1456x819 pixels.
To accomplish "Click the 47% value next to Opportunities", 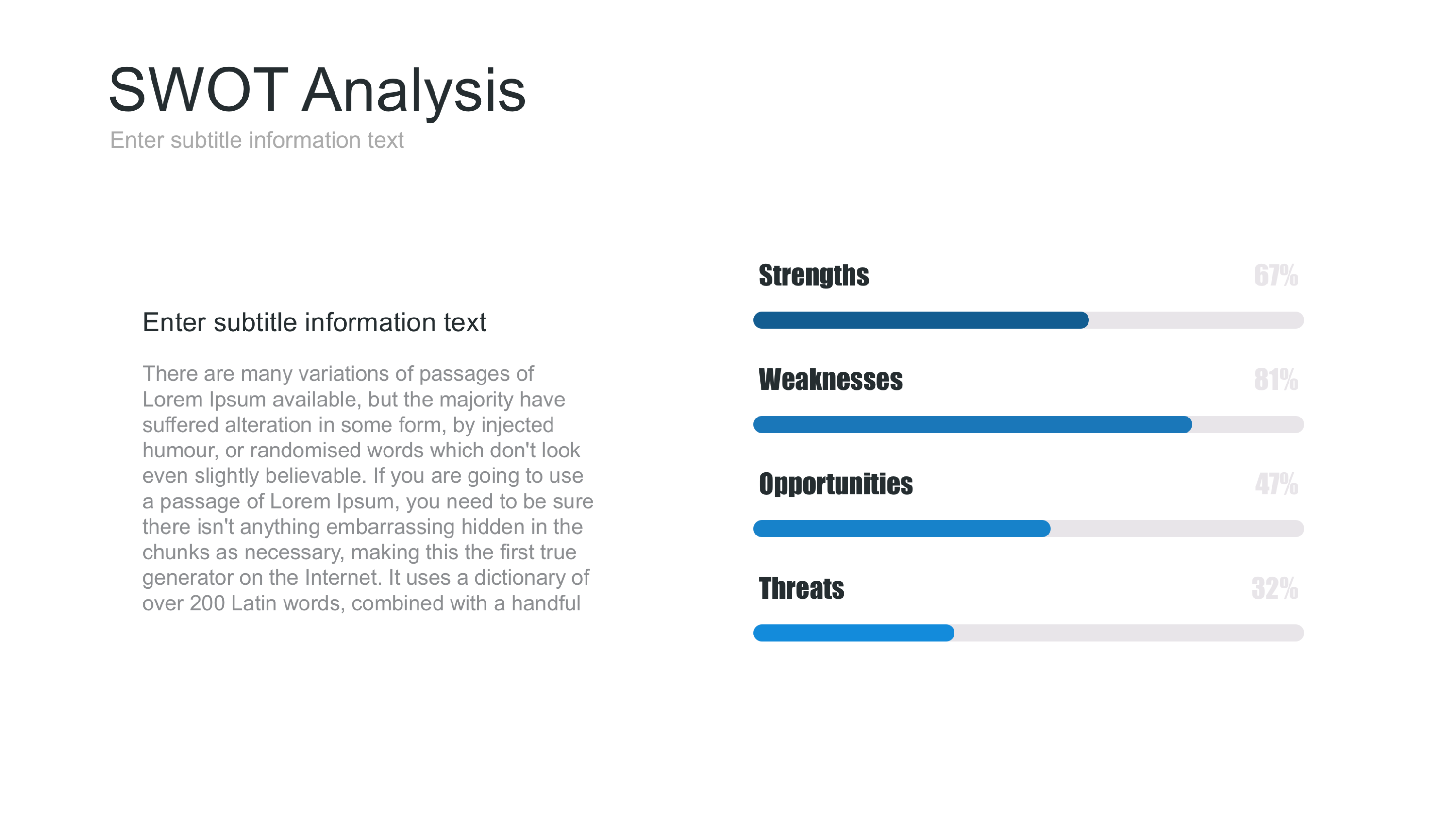I will point(1276,484).
